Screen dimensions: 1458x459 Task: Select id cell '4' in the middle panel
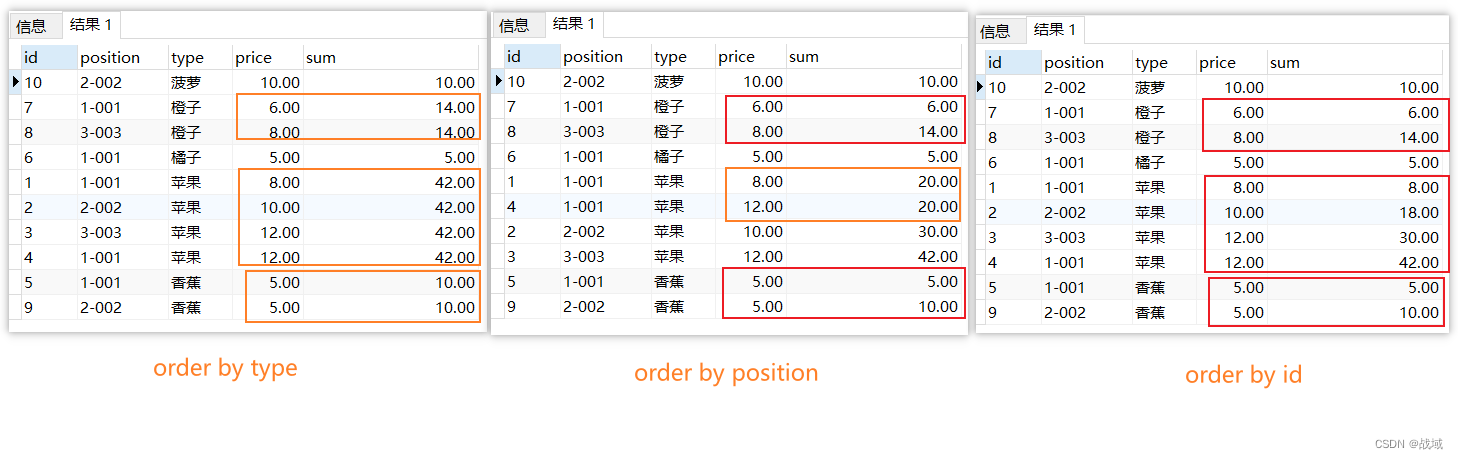click(532, 207)
